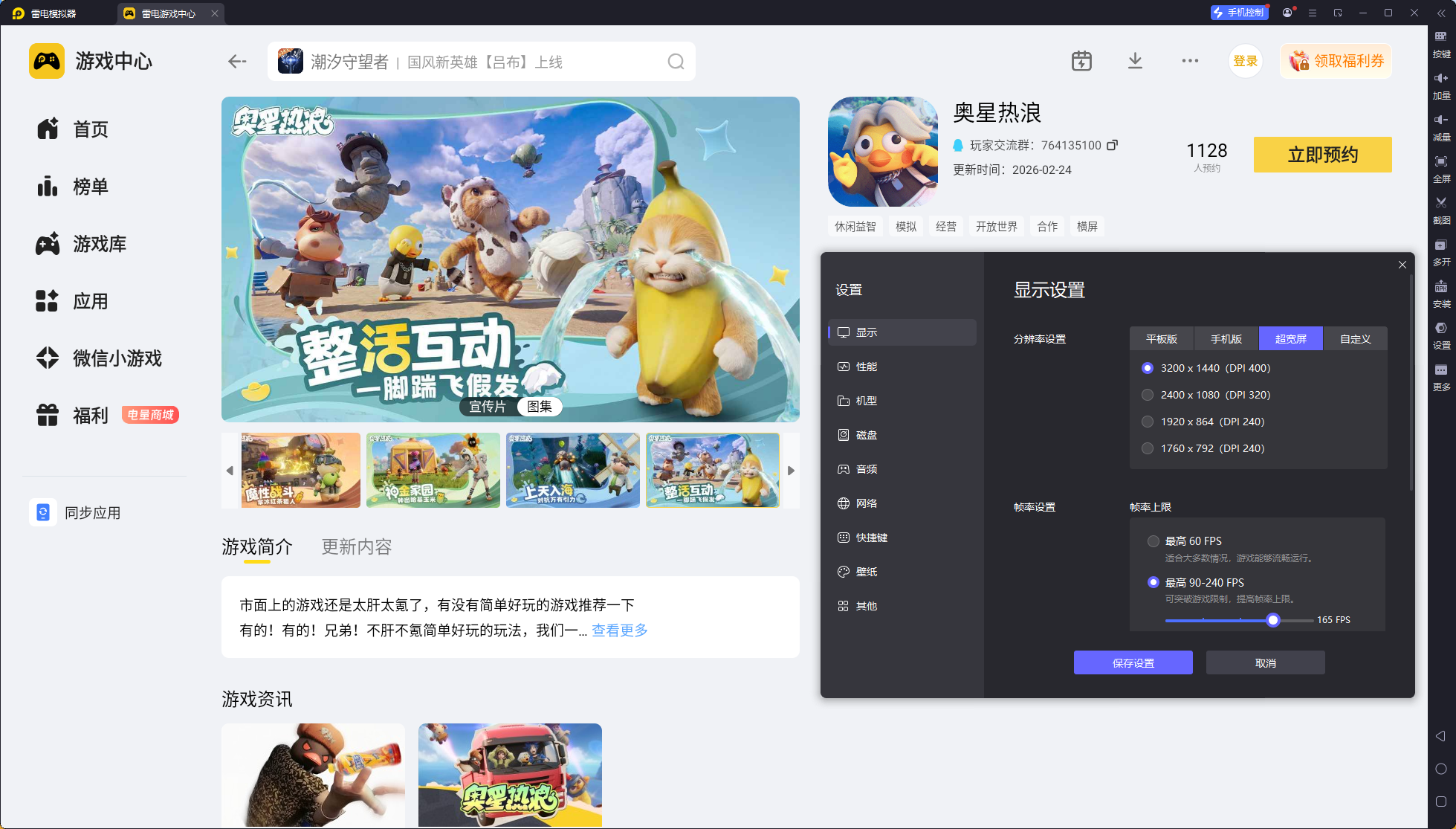Click the 保存设置 button
Image resolution: width=1456 pixels, height=829 pixels.
pos(1133,663)
